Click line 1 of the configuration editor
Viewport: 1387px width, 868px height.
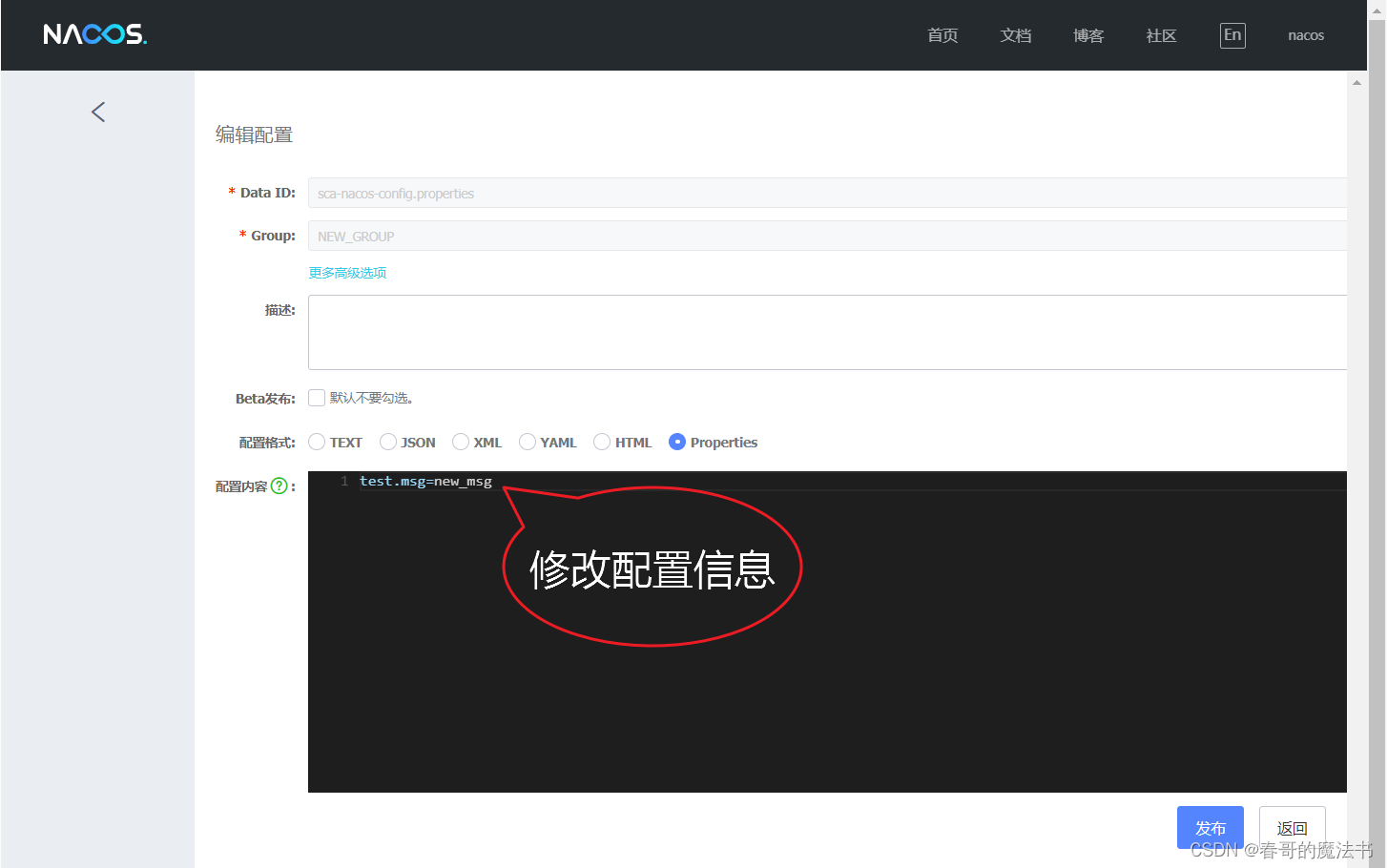point(425,481)
